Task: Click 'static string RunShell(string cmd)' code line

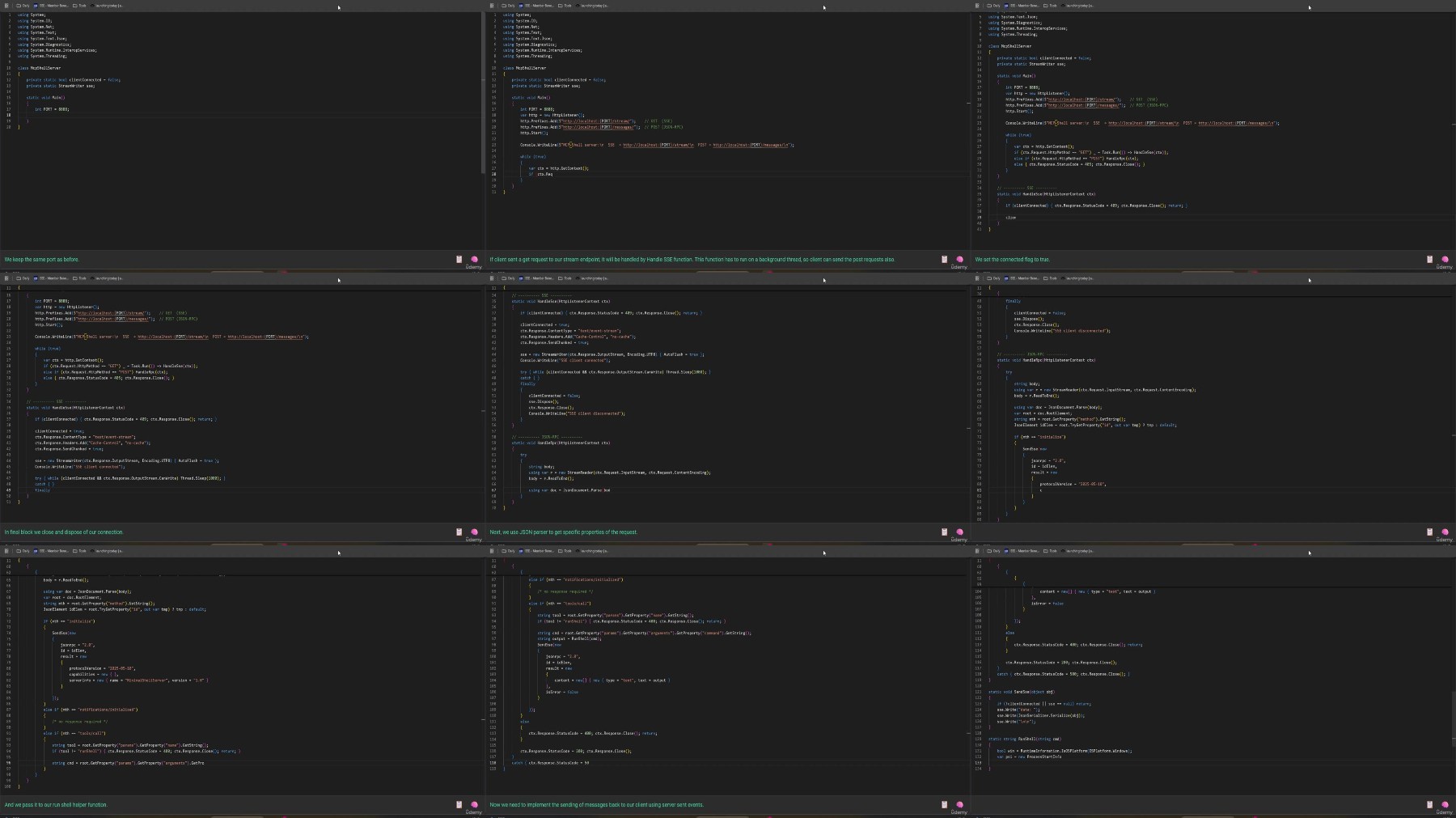Action: pyautogui.click(x=1024, y=739)
